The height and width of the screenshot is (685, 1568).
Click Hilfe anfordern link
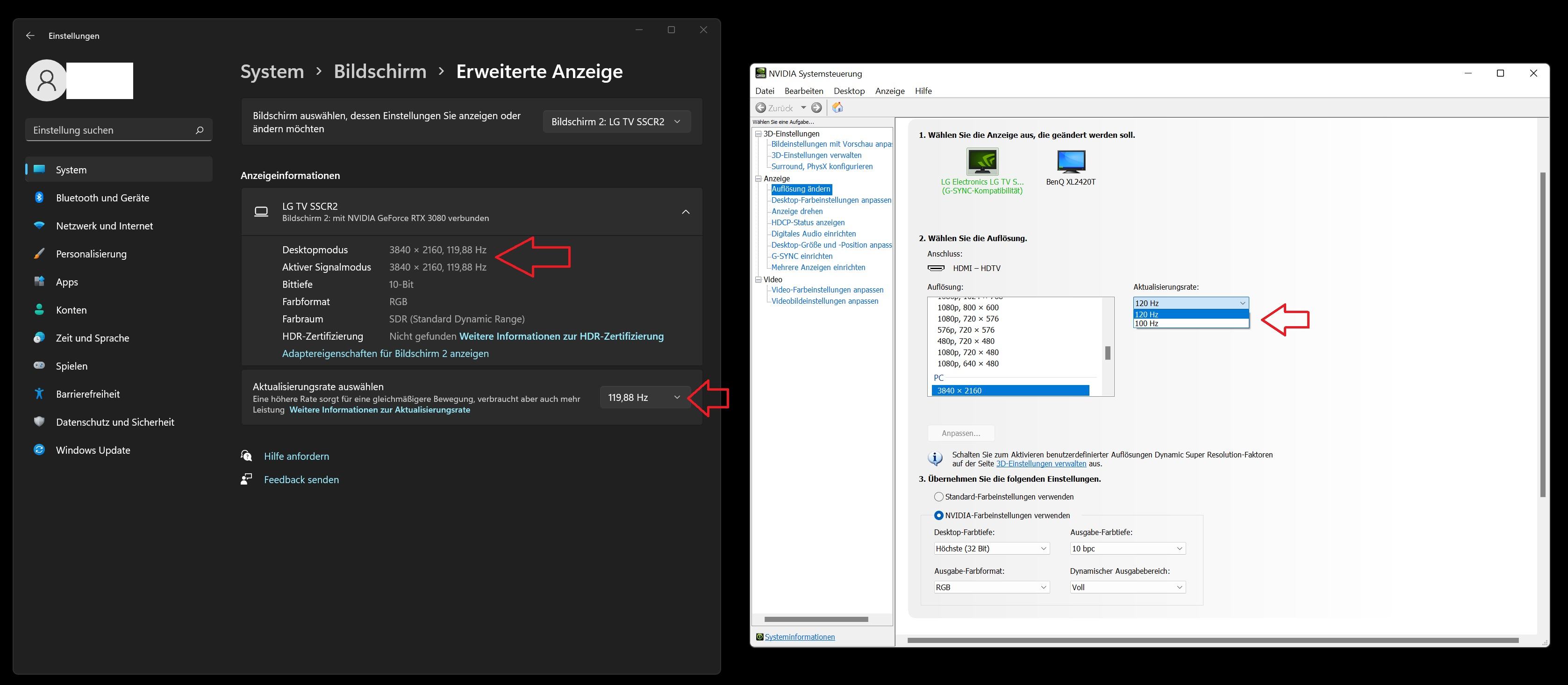pyautogui.click(x=296, y=456)
